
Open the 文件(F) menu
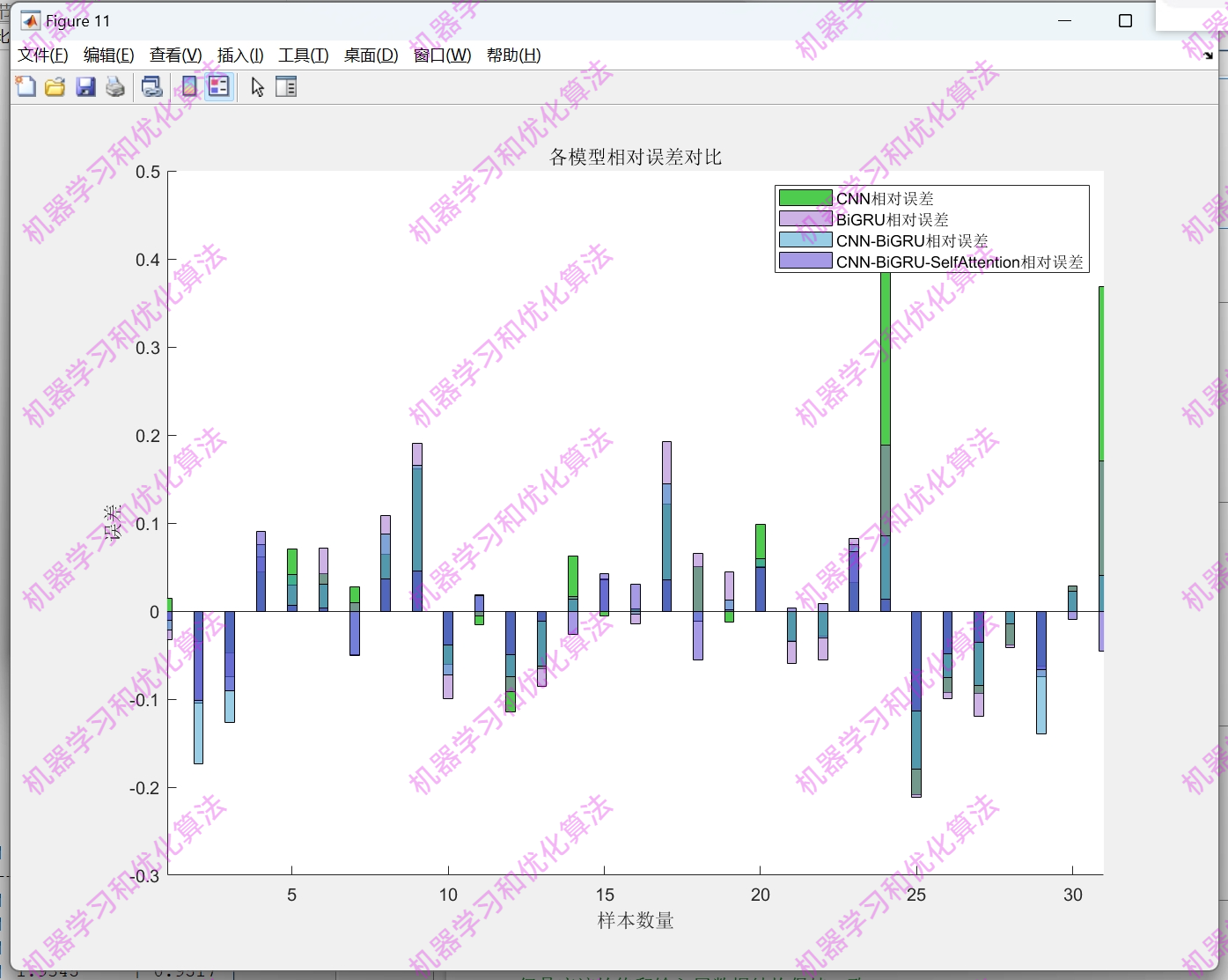[41, 55]
